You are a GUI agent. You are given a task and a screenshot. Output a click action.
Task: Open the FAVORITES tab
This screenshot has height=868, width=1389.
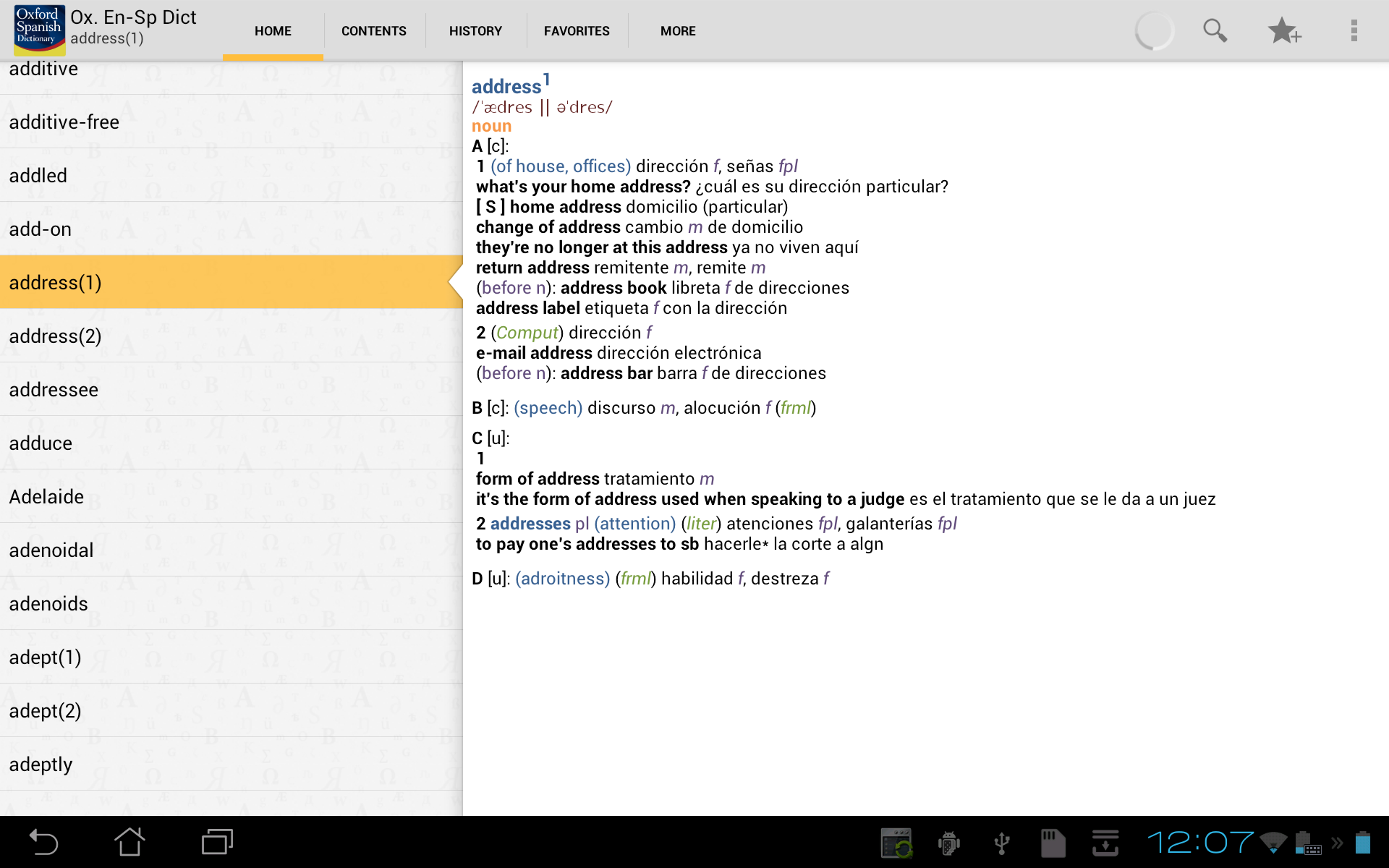(577, 31)
